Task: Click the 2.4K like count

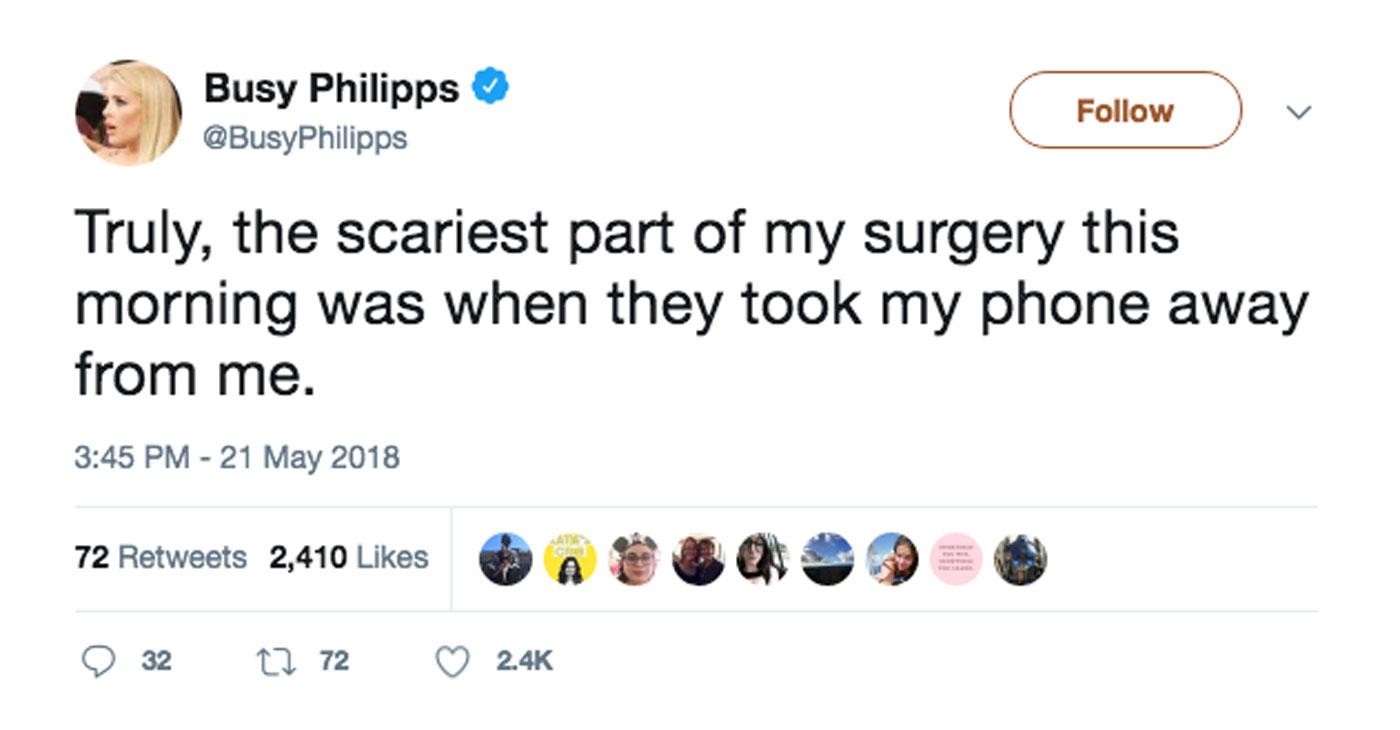Action: coord(524,661)
